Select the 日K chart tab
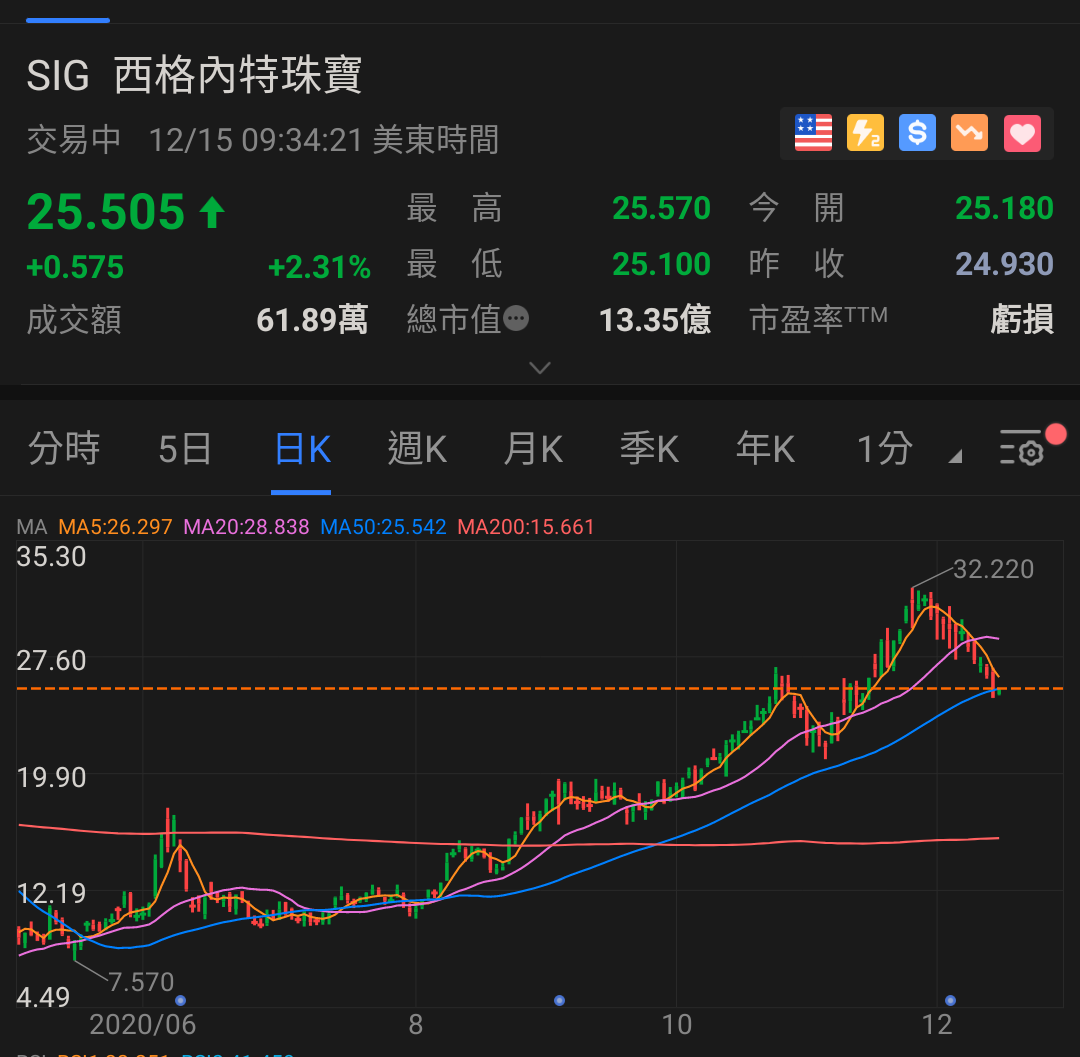This screenshot has width=1080, height=1057. (302, 449)
